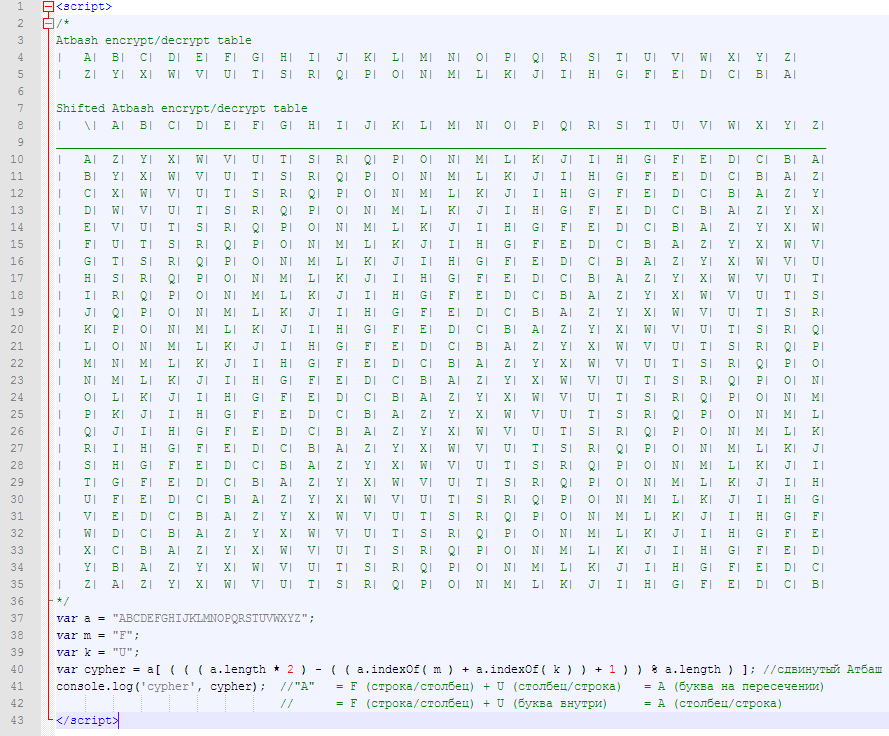
Task: Click the red number 2 on line 40
Action: coord(290,669)
